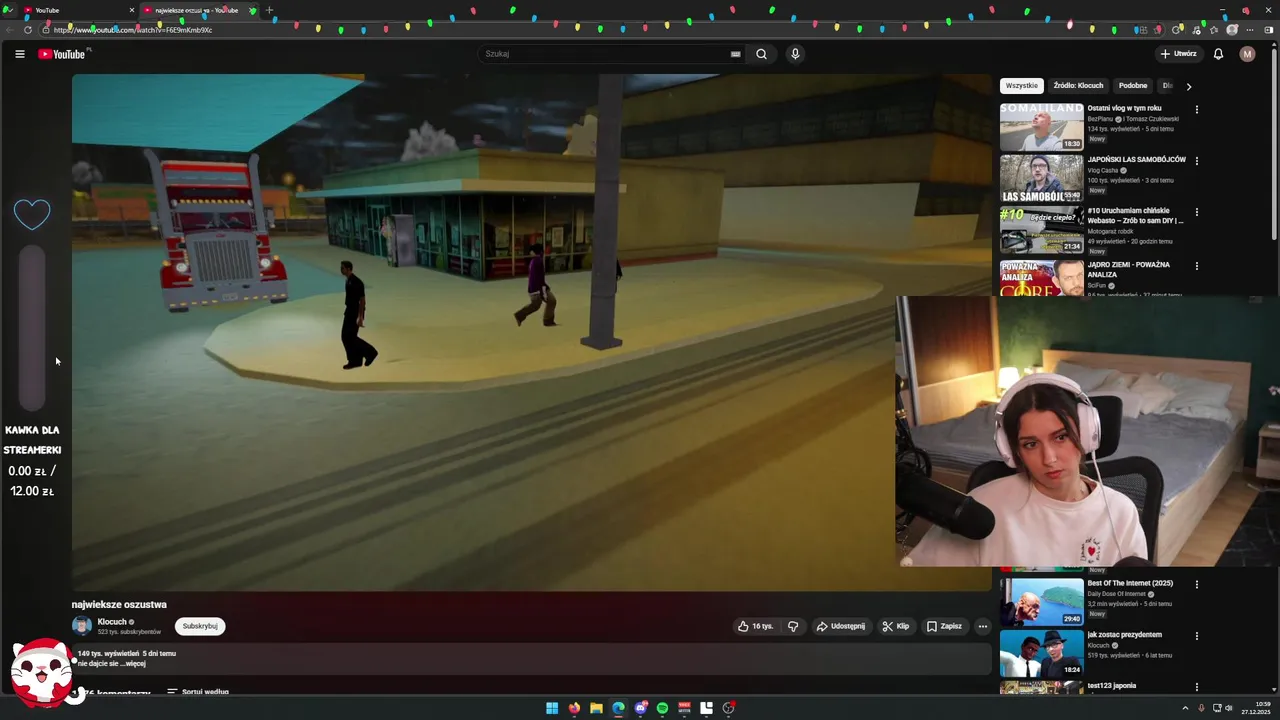Viewport: 1280px width, 720px height.
Task: Click the magnifier search button
Action: click(761, 54)
